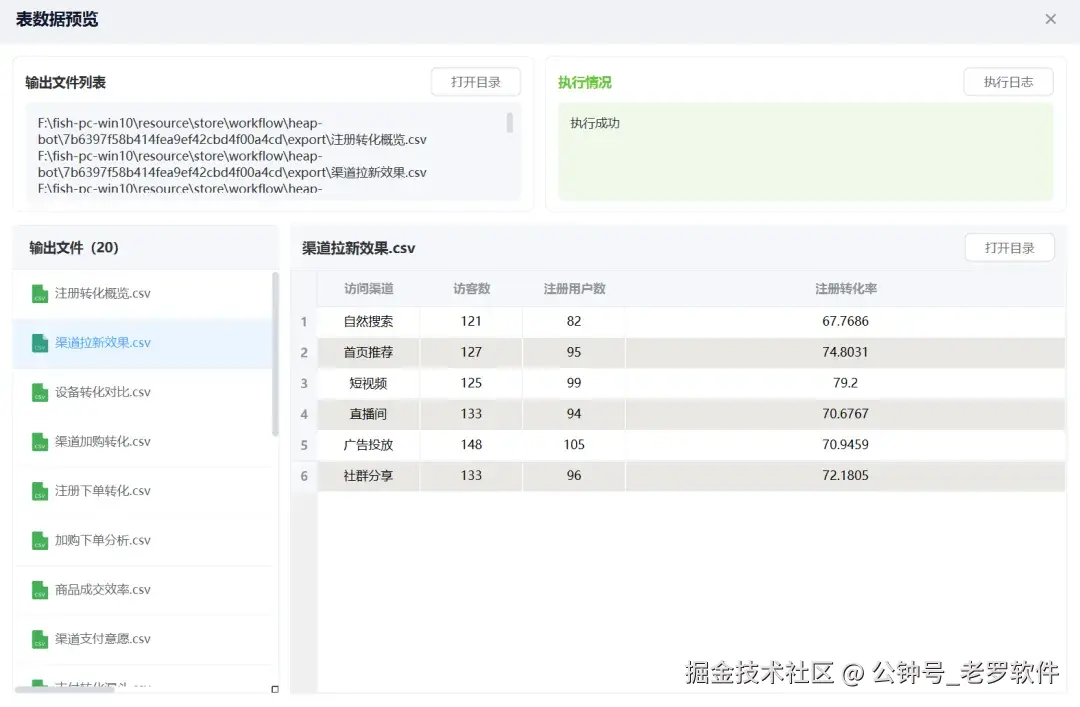
Task: Click the file list horizontal scrollbar
Action: click(65, 689)
